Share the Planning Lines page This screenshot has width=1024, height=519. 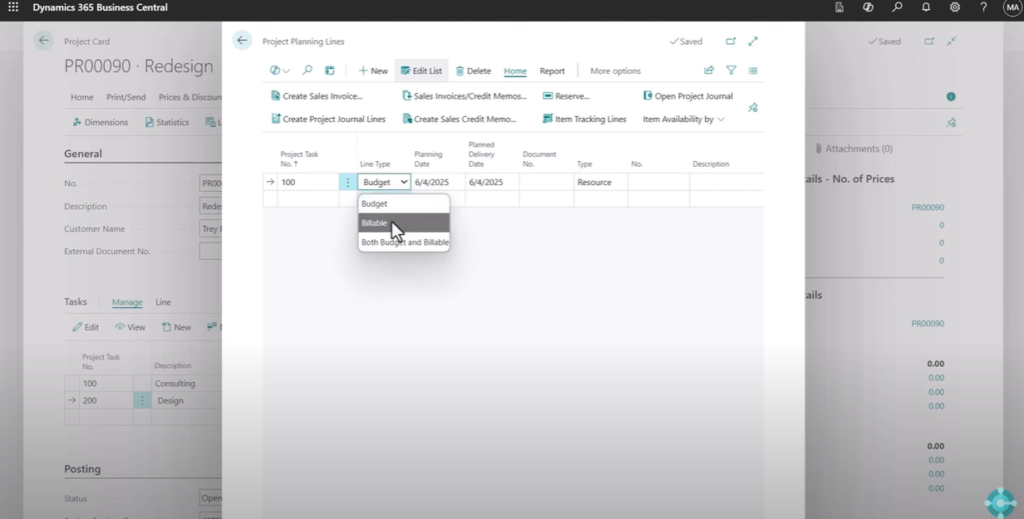(709, 71)
